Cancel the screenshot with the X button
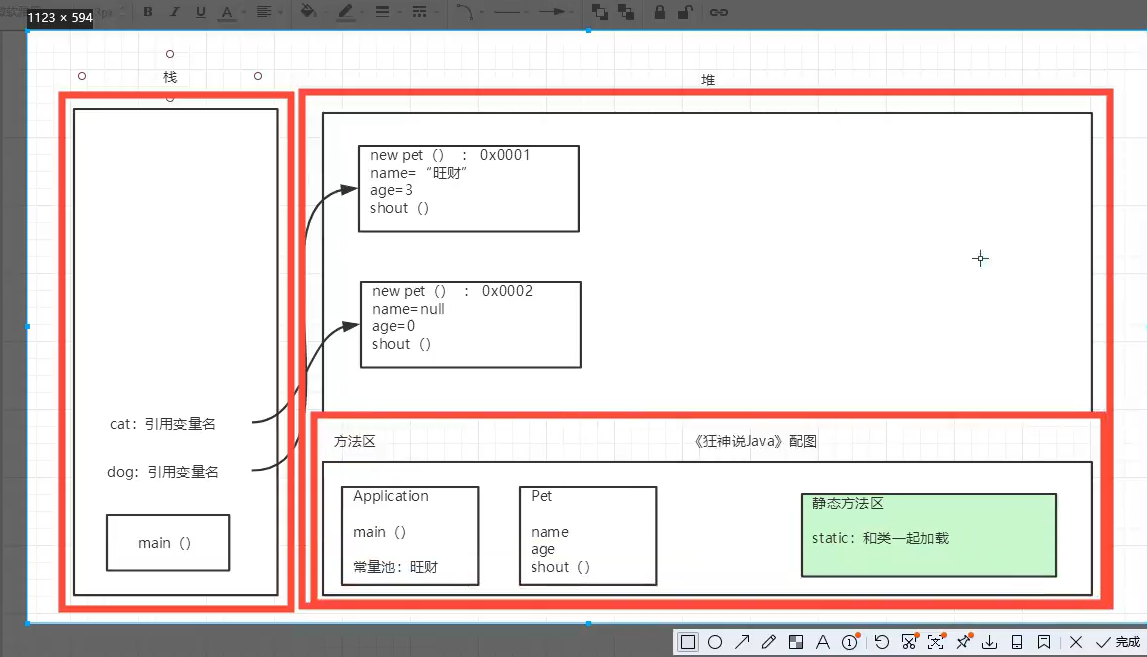 (x=1075, y=642)
